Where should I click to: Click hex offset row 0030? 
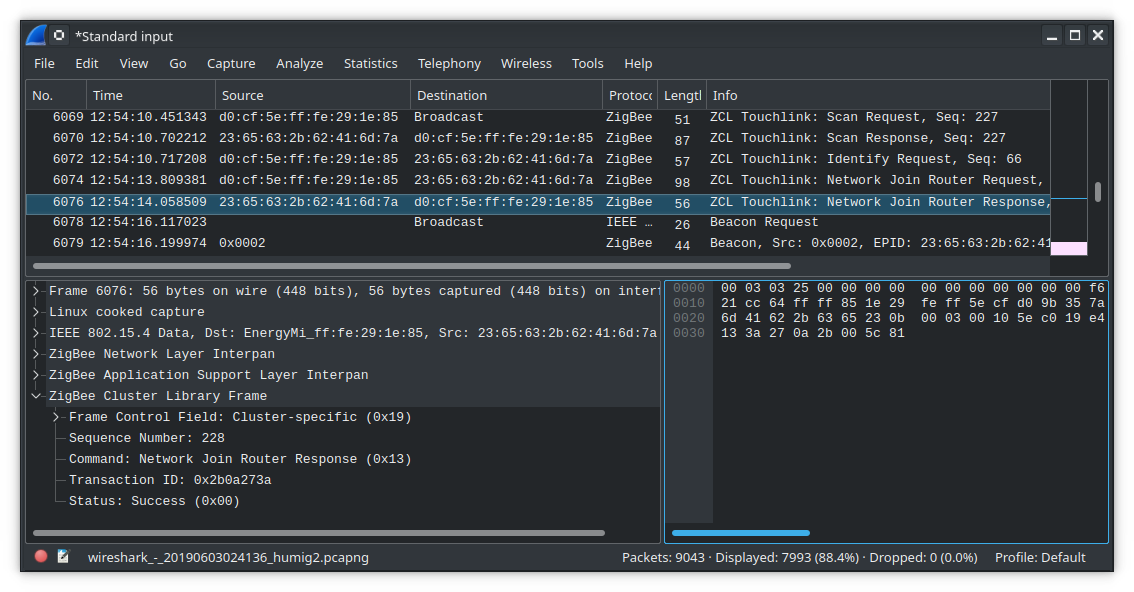688,333
